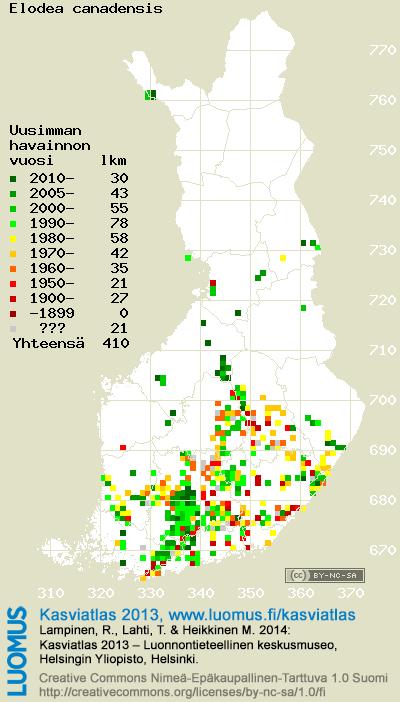Image resolution: width=400 pixels, height=702 pixels.
Task: Click the CC BY-NC-SA license badge
Action: point(325,575)
